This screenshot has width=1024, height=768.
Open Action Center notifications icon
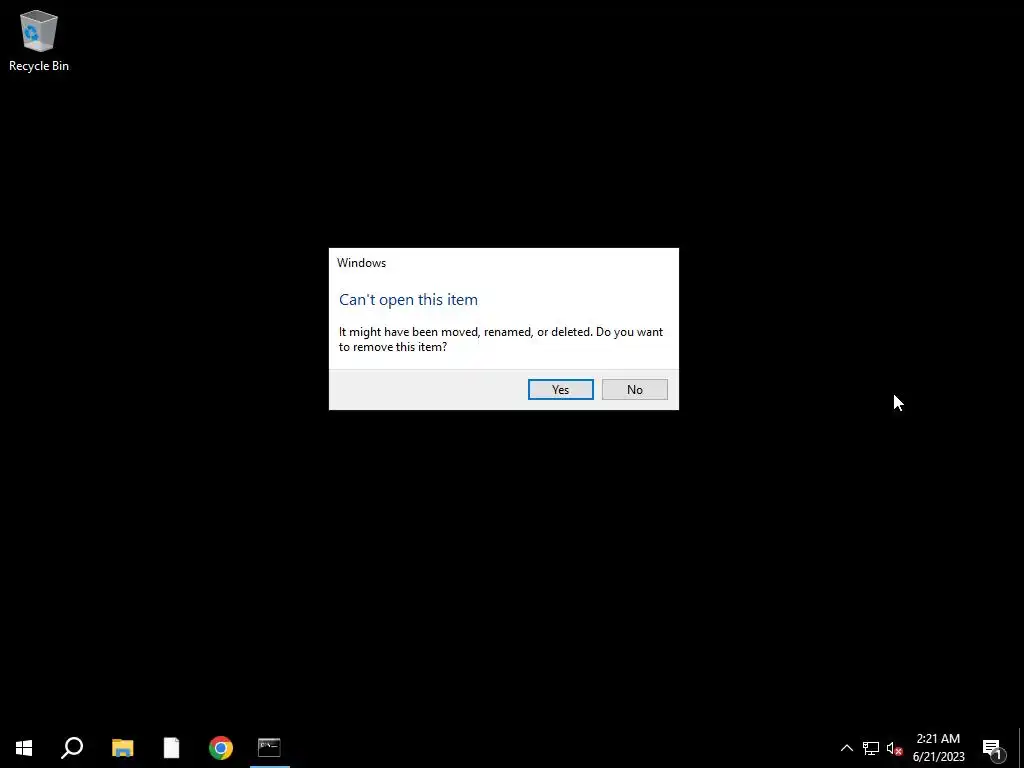pyautogui.click(x=993, y=748)
